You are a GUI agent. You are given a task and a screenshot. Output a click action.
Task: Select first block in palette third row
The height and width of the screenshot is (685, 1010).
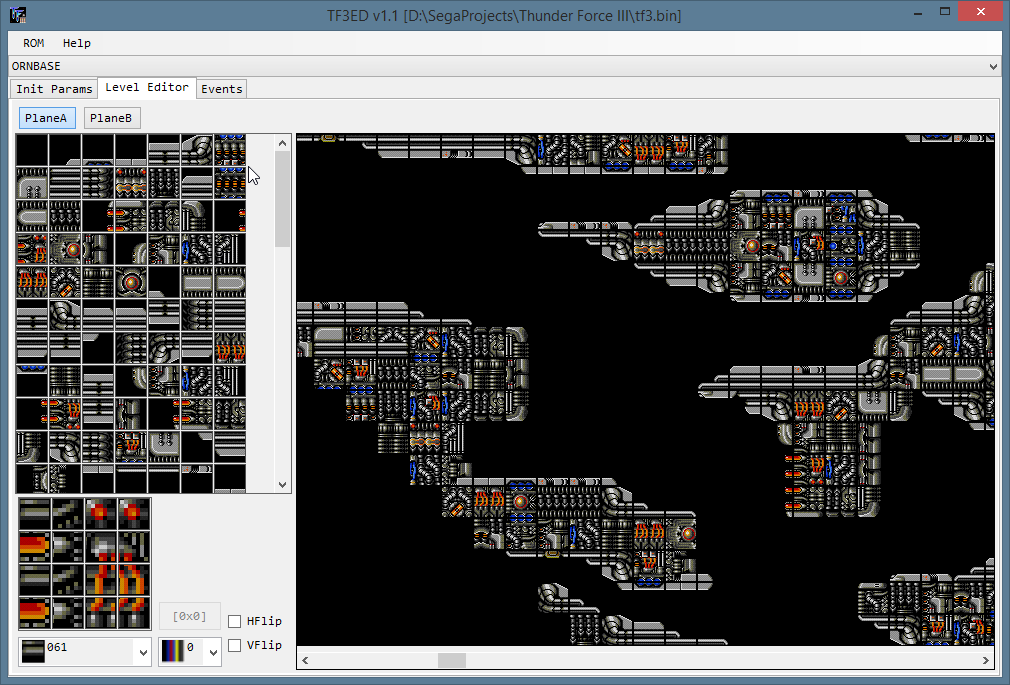pos(32,216)
